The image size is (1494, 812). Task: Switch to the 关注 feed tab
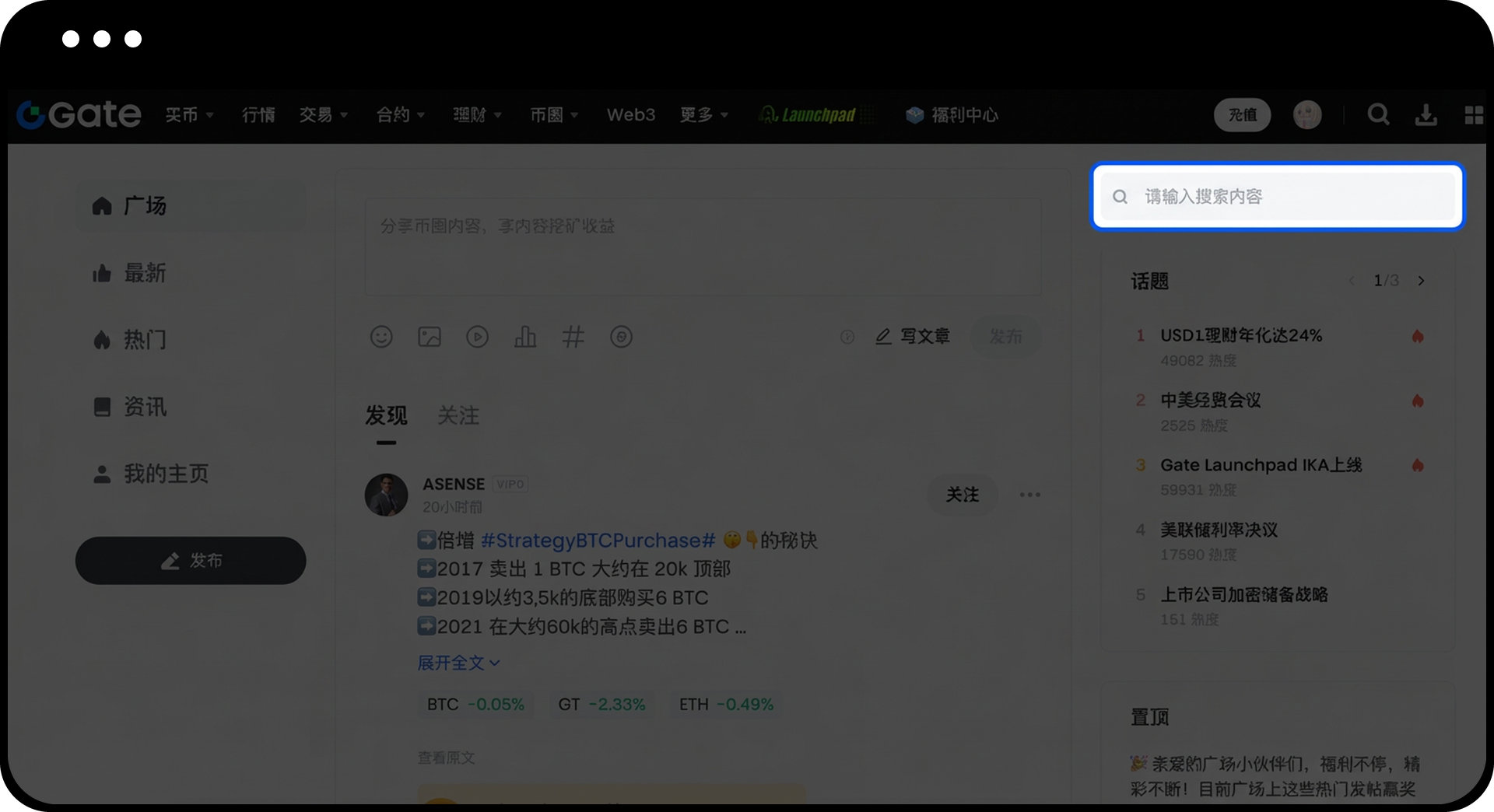[x=458, y=415]
